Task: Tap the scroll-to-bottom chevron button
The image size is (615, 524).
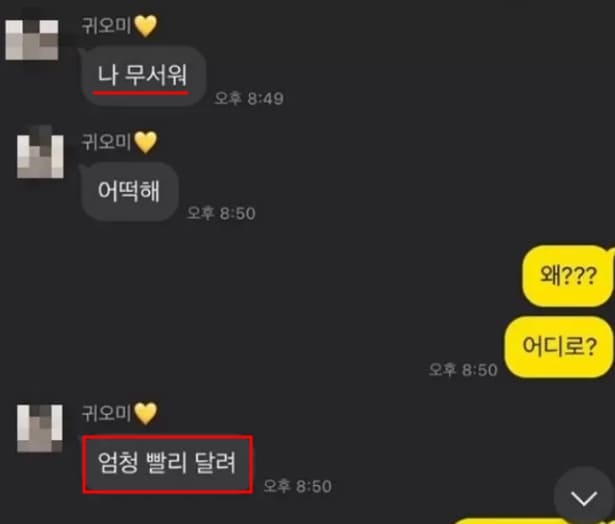Action: coord(584,497)
